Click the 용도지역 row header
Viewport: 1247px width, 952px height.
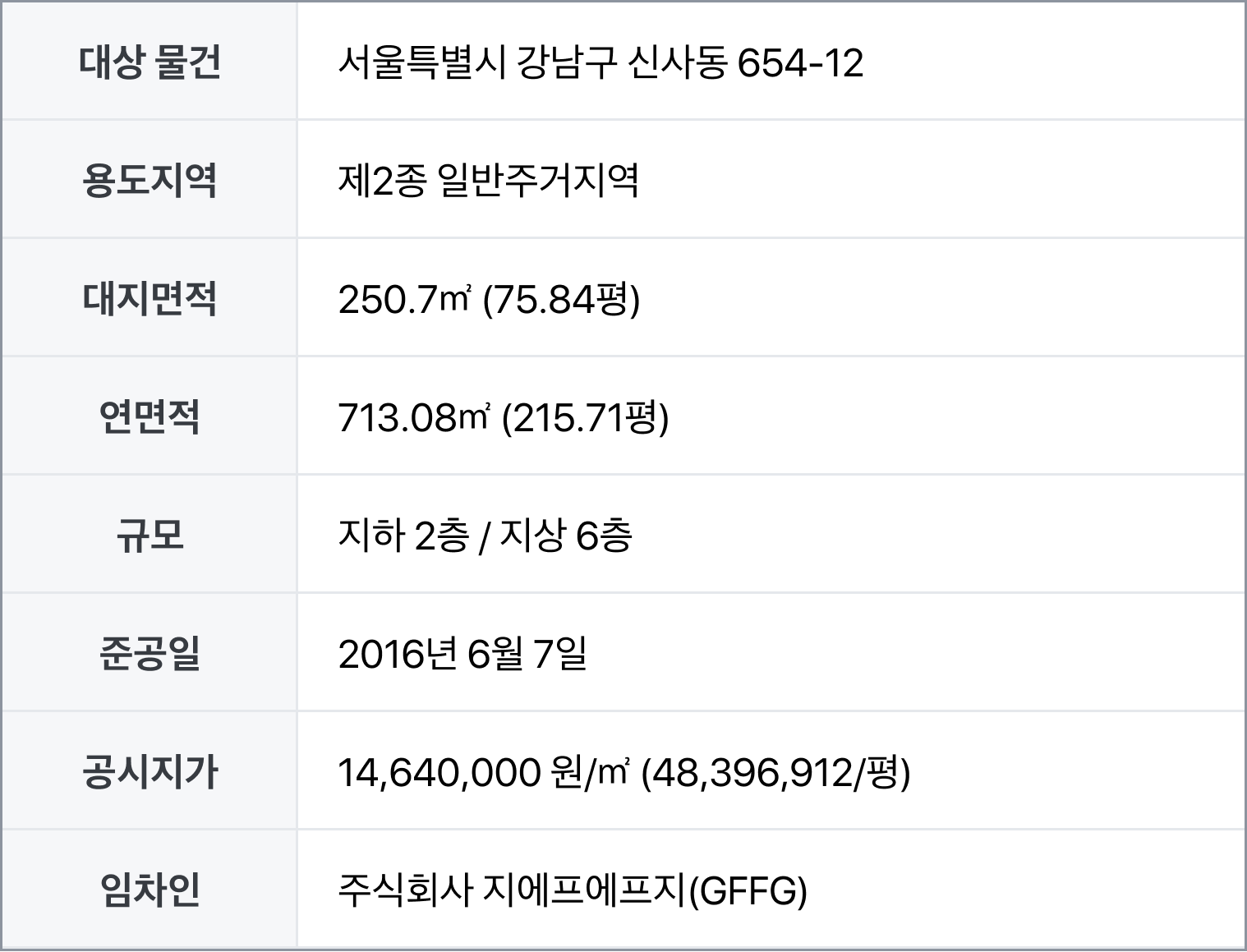point(150,179)
